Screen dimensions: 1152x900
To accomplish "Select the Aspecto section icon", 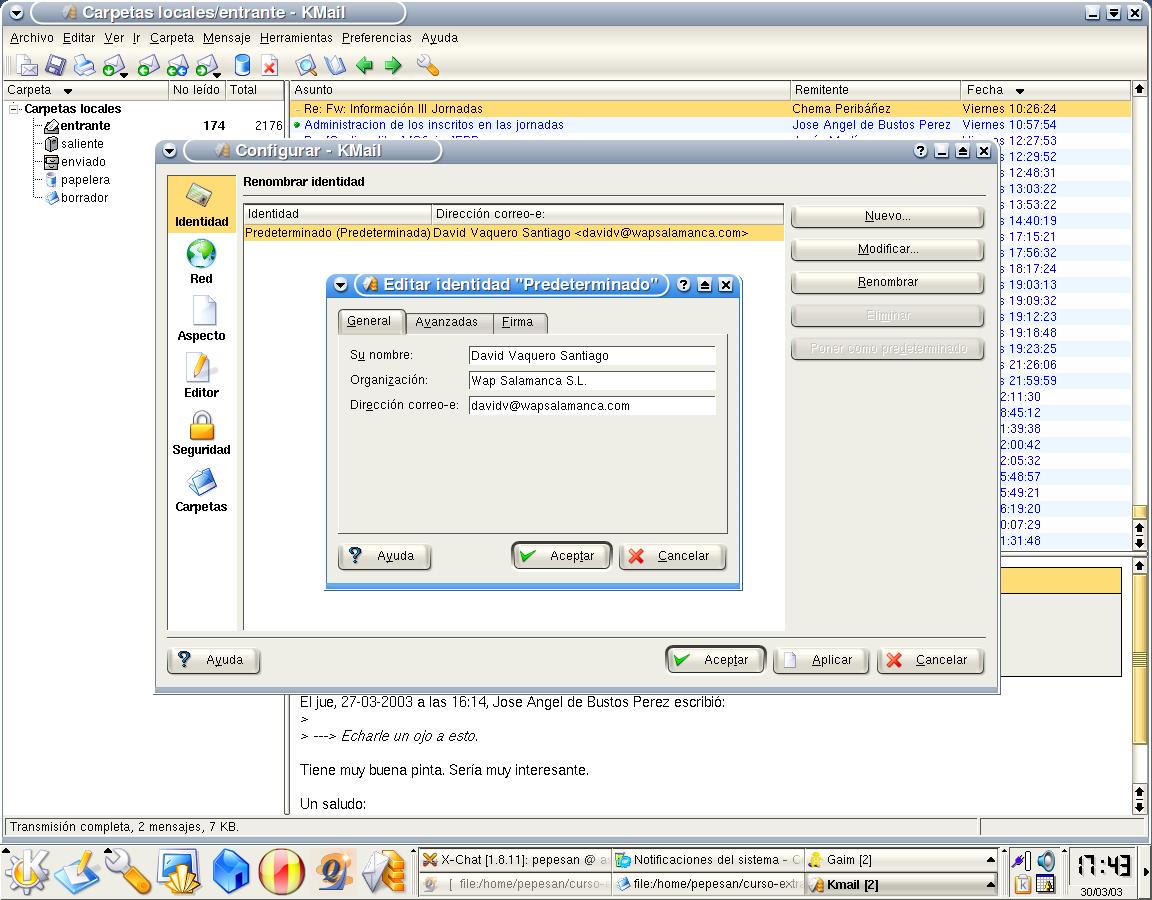I will pyautogui.click(x=201, y=319).
